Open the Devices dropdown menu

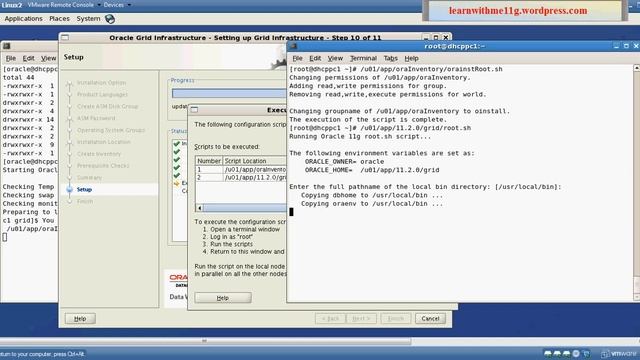tap(117, 5)
